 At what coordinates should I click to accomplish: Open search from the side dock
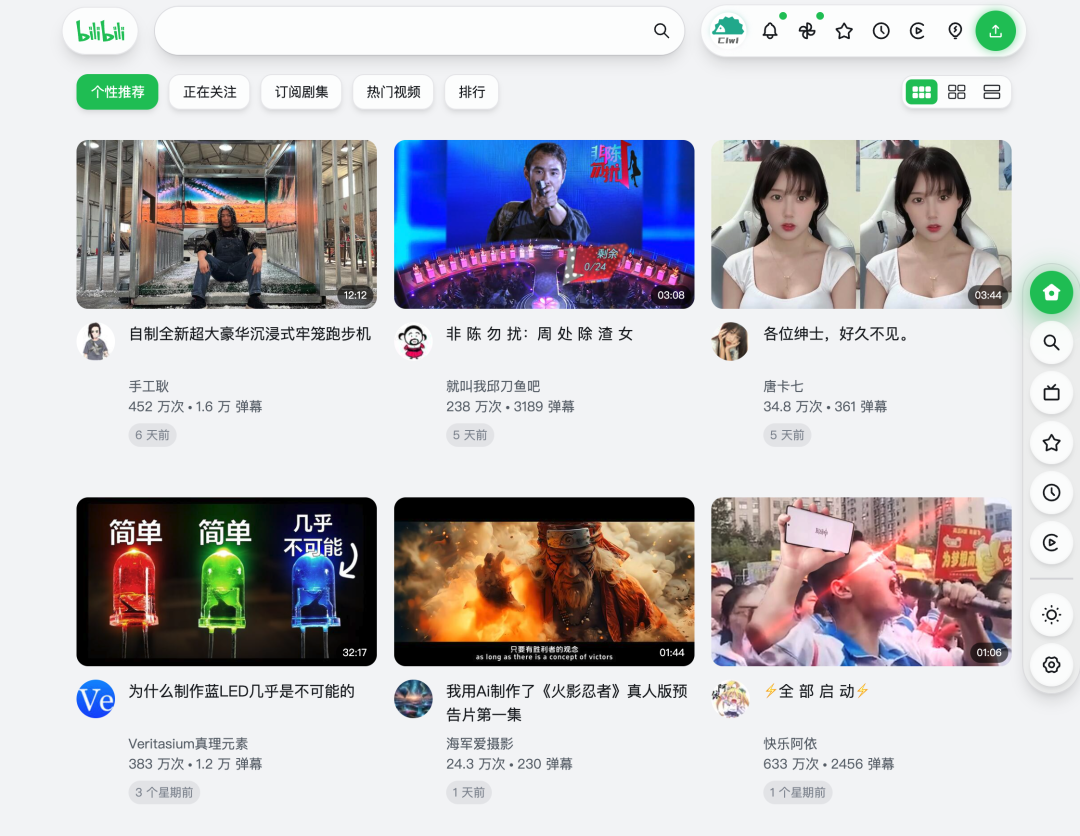tap(1051, 342)
